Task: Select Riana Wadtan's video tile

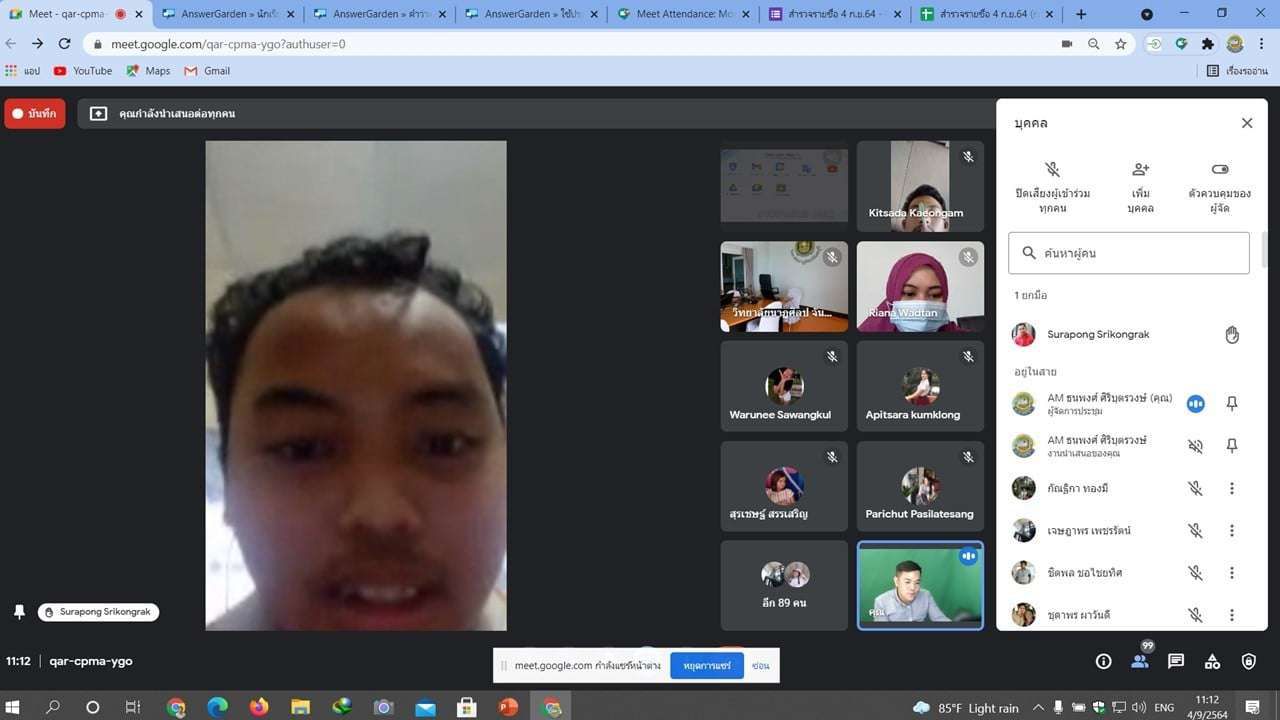Action: [x=920, y=286]
